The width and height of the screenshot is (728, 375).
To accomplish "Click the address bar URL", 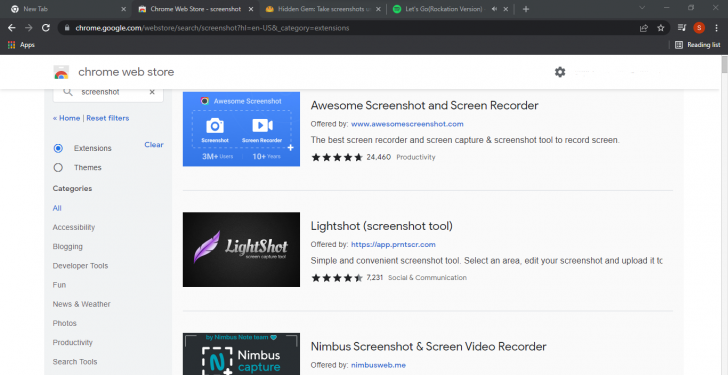I will tap(212, 28).
